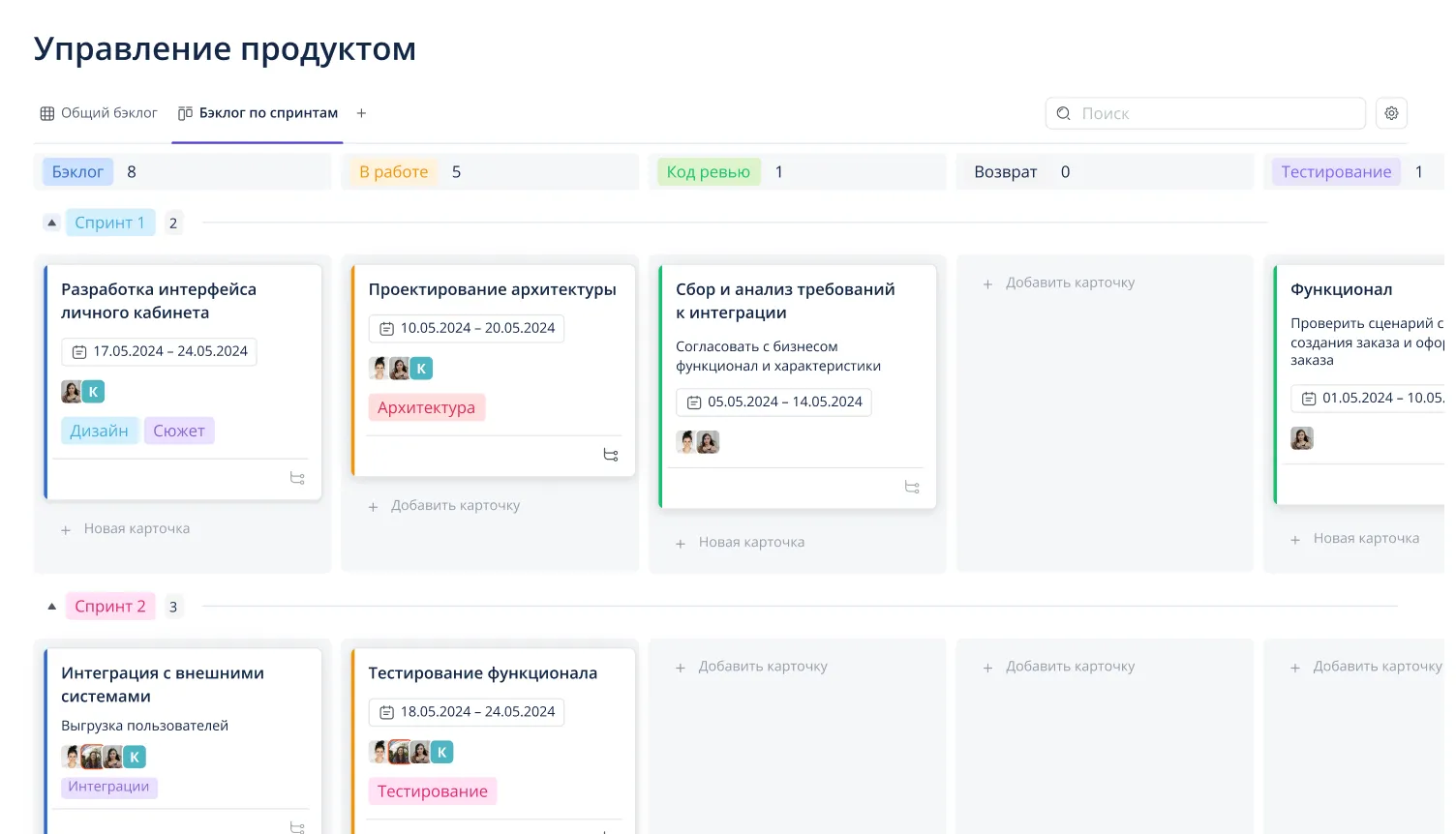Open Интеграция с внешними системами card

click(x=162, y=684)
